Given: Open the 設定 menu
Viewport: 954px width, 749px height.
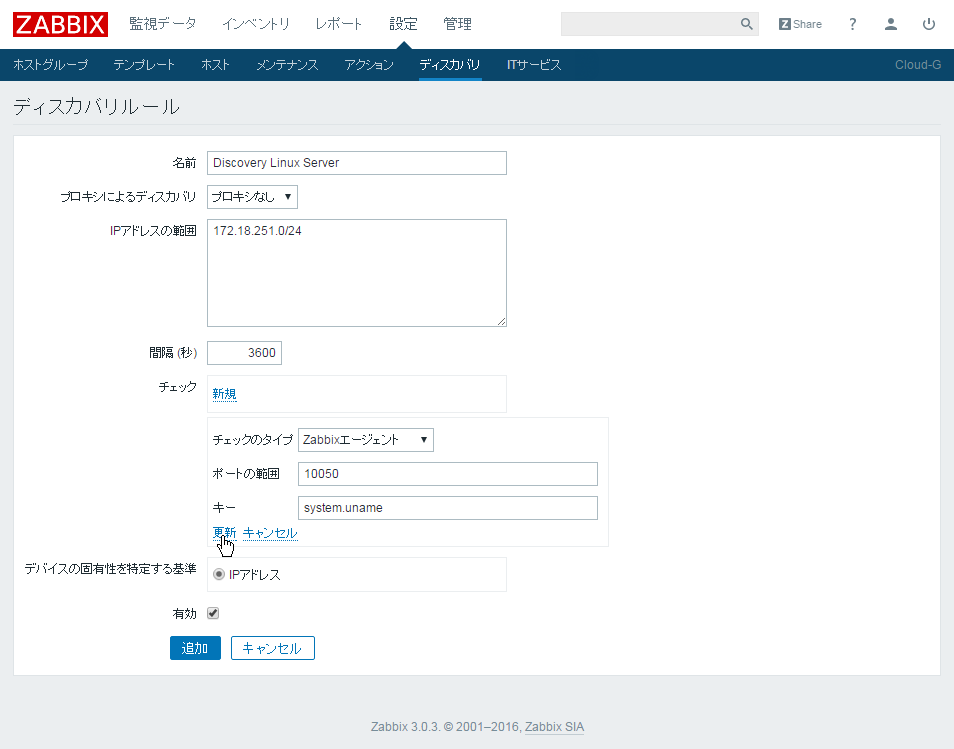Looking at the screenshot, I should click(x=403, y=24).
